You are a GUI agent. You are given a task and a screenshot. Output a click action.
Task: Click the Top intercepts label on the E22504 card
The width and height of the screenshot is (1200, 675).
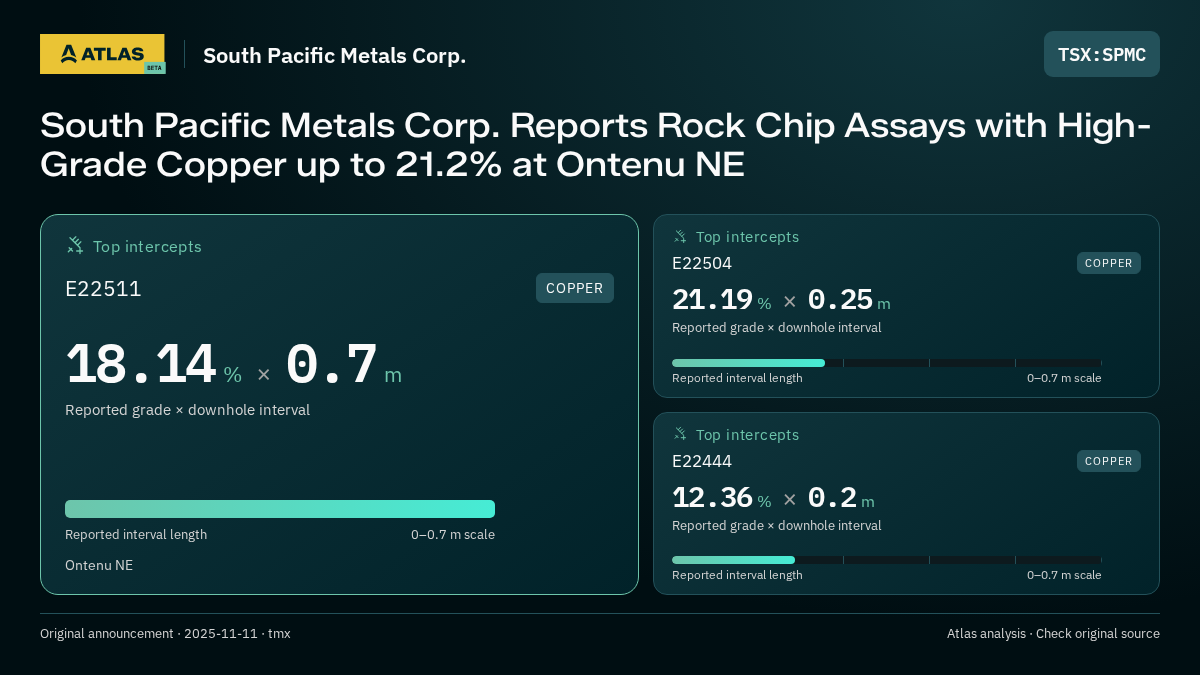747,237
